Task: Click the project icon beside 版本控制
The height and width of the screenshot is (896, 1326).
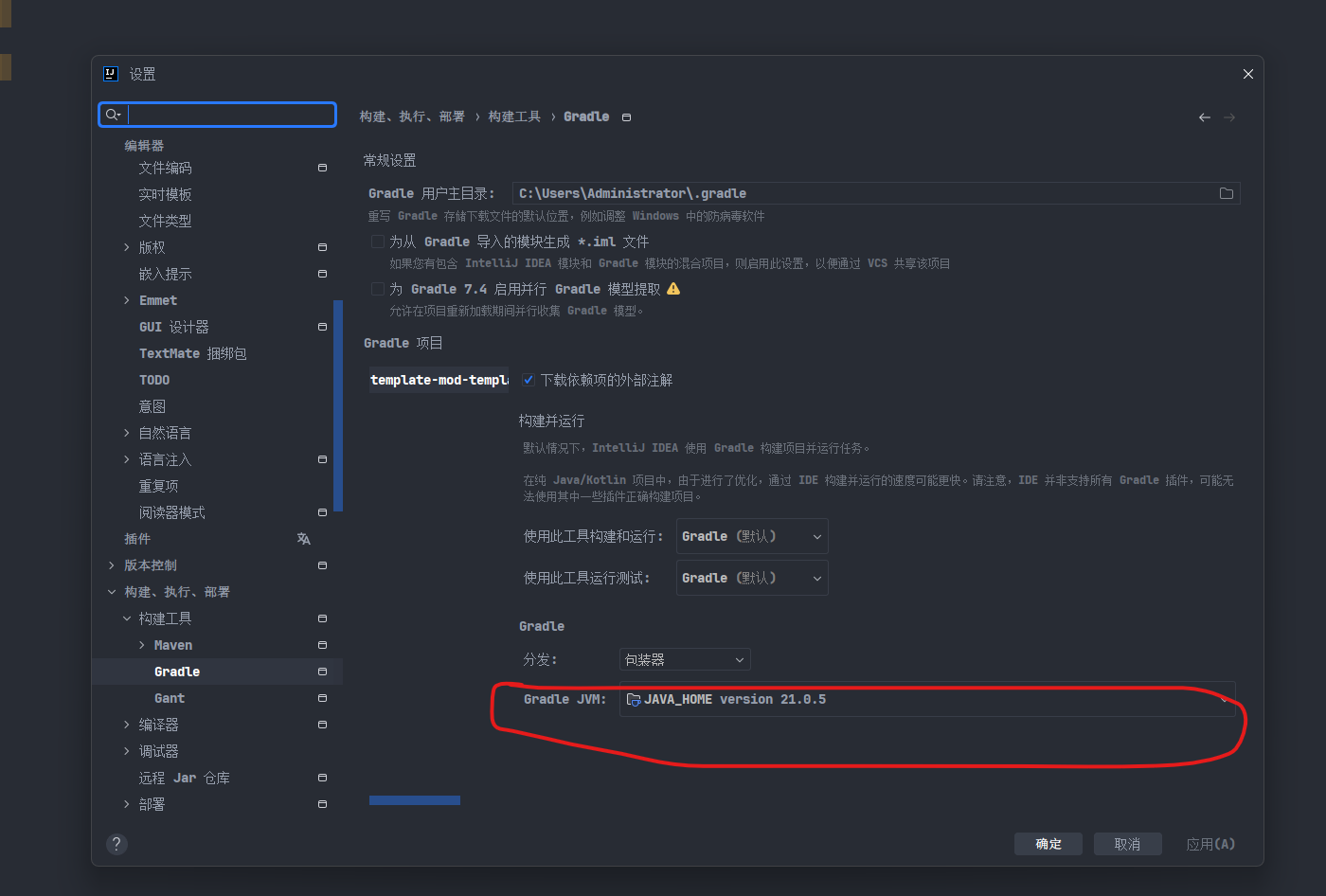Action: click(x=322, y=565)
